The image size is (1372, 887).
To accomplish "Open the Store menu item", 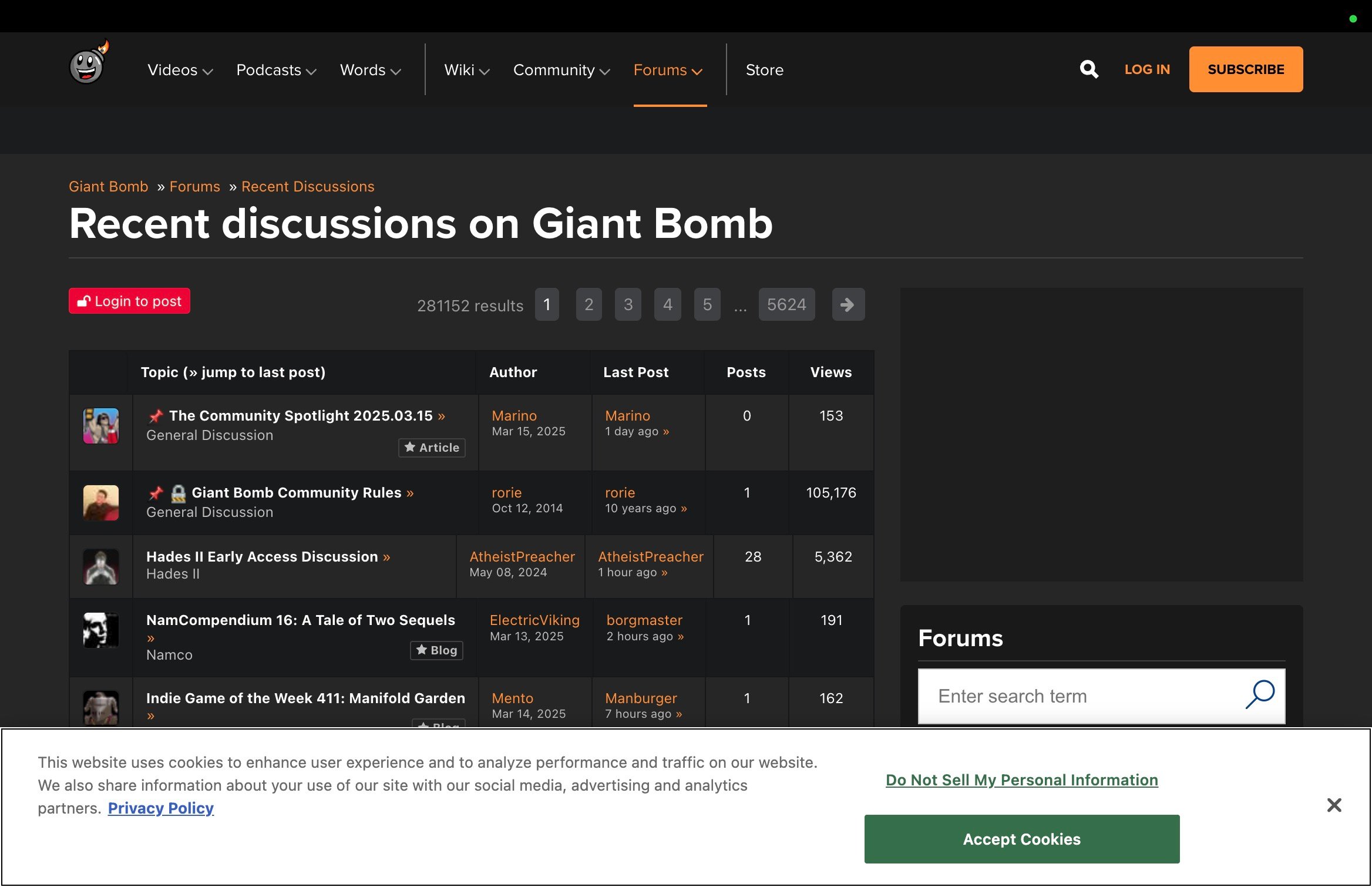I will (x=764, y=70).
